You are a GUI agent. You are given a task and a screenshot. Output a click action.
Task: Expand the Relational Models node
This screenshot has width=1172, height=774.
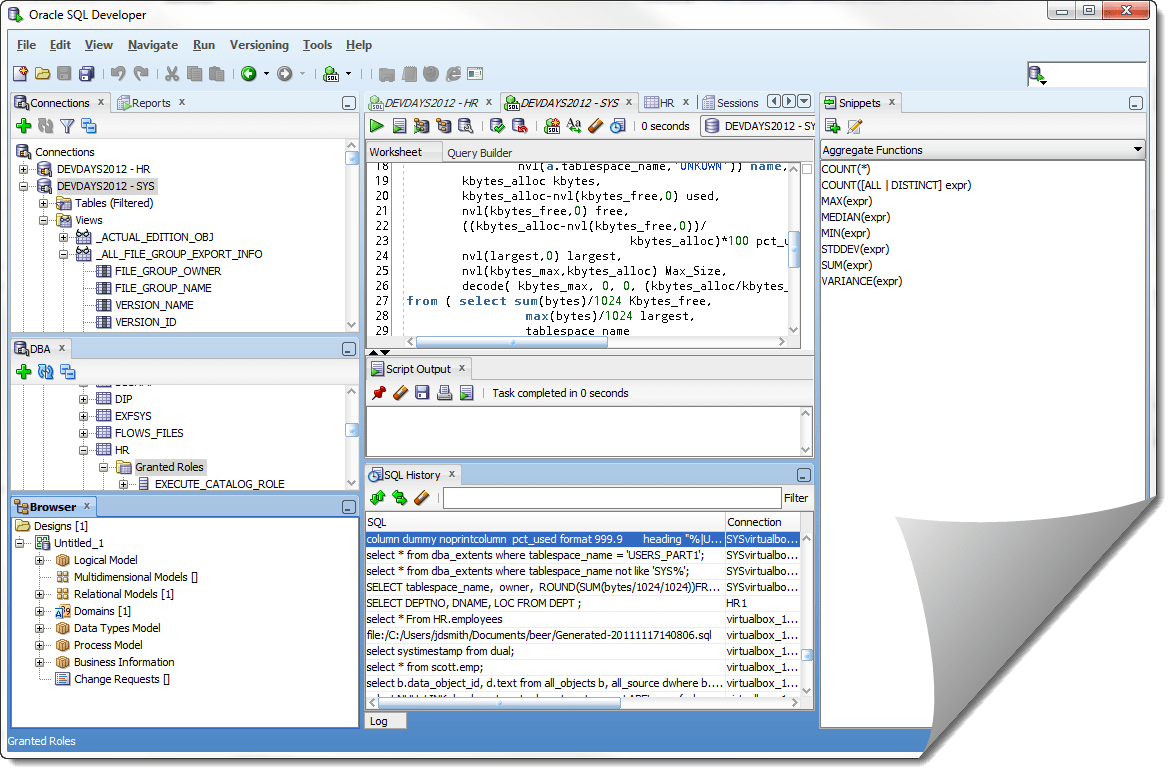[x=39, y=594]
